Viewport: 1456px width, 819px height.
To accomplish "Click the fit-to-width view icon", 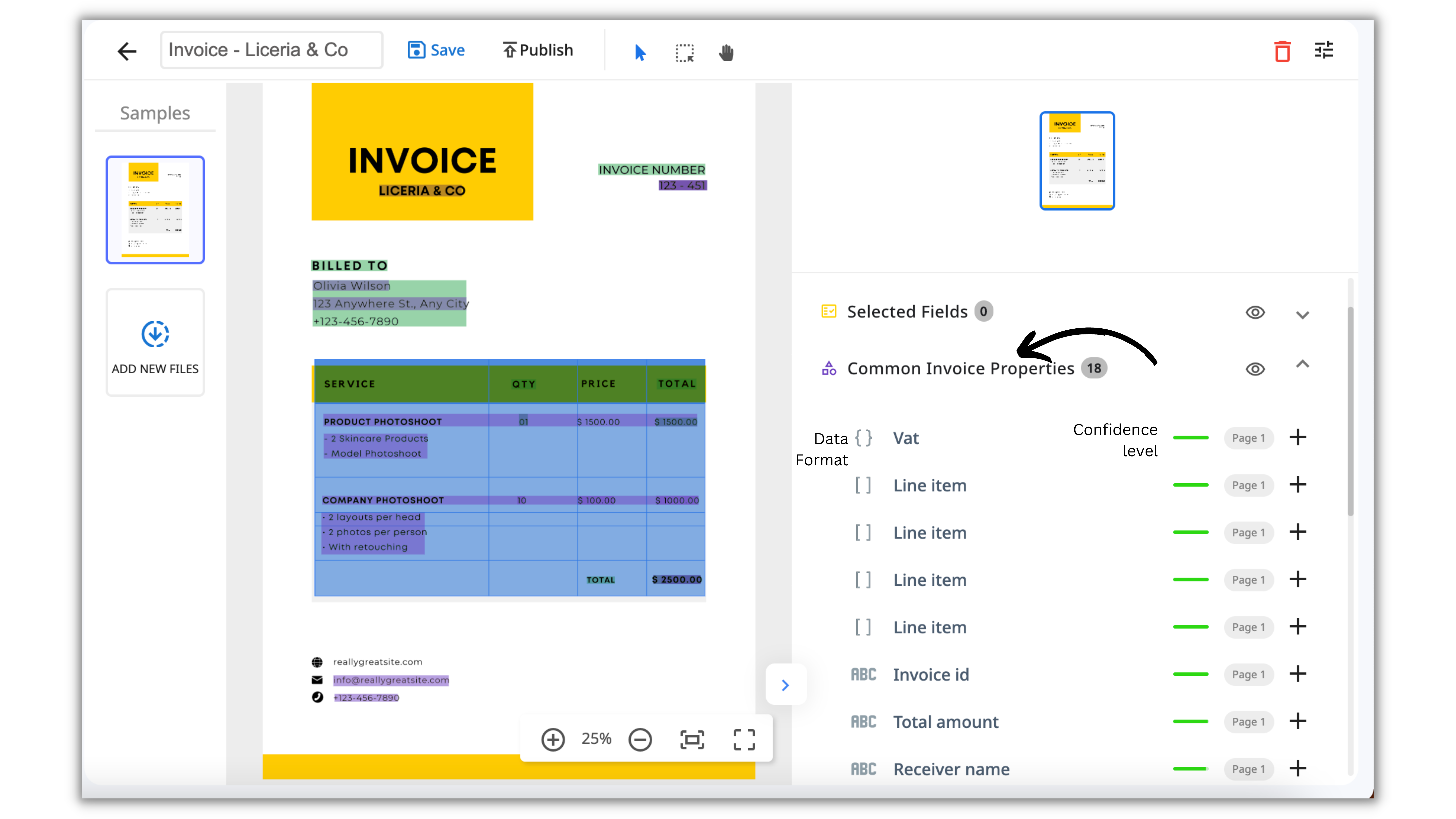I will [692, 739].
